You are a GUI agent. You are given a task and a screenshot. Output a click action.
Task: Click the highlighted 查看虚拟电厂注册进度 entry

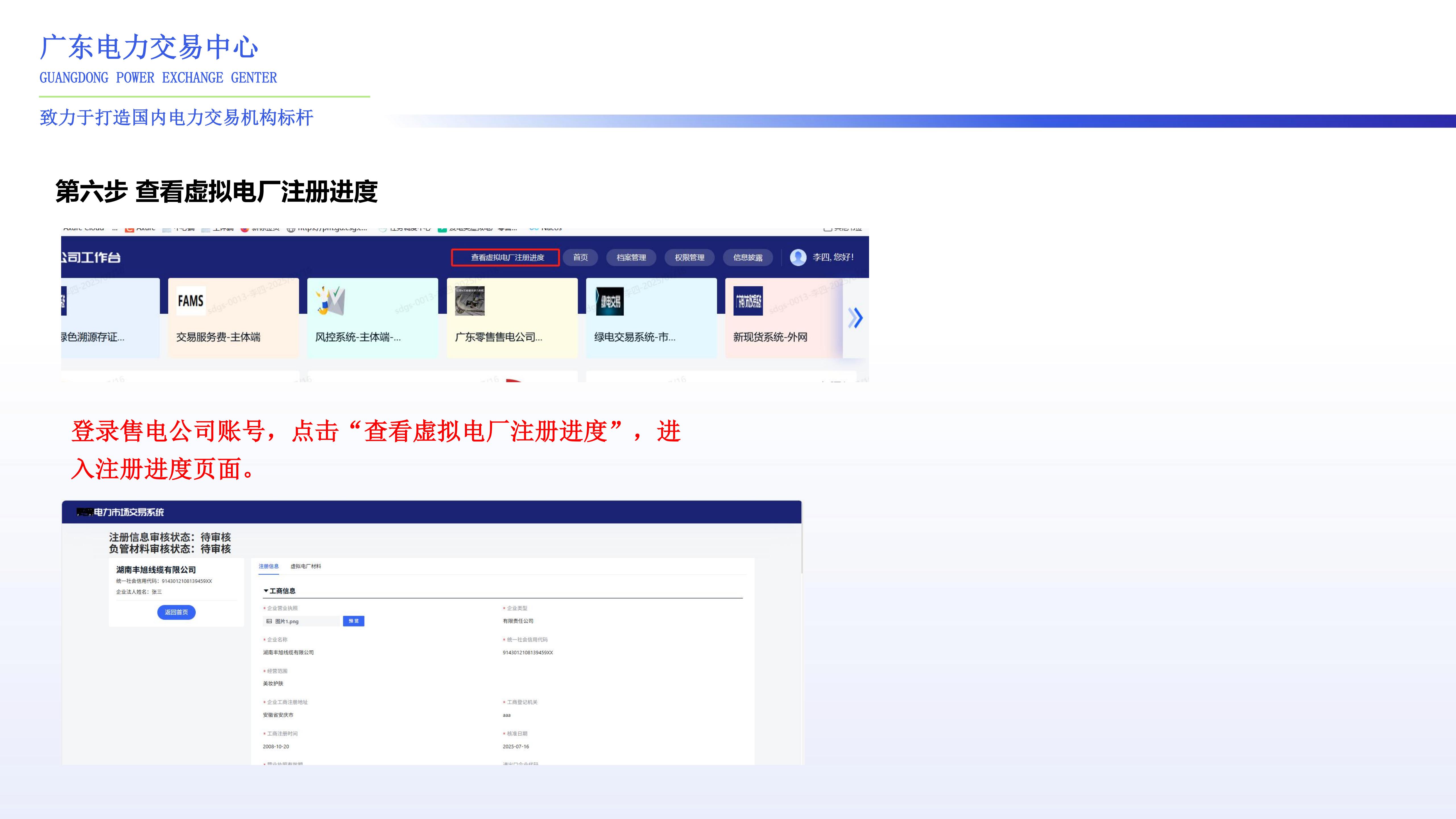[506, 258]
